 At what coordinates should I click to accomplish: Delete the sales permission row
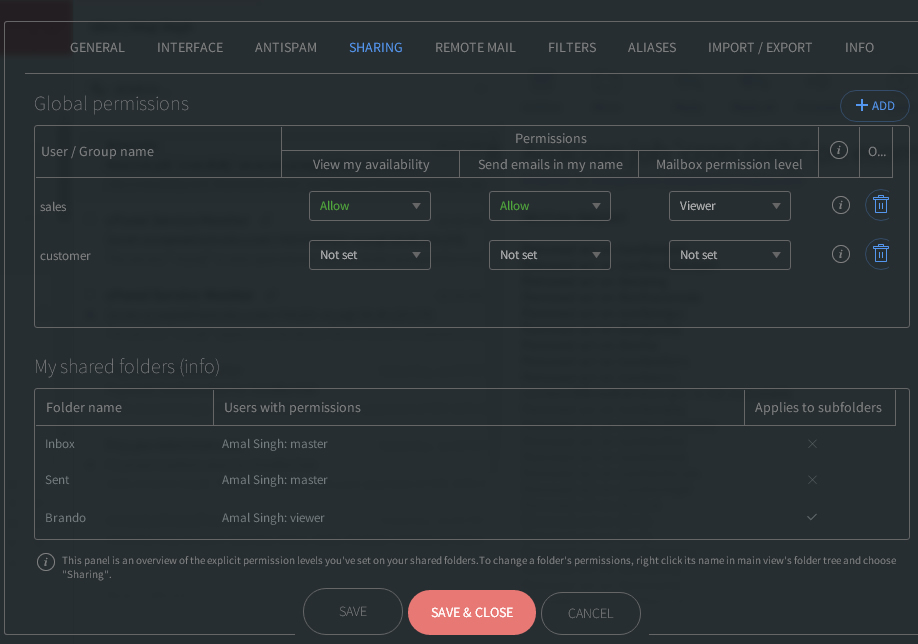(880, 205)
